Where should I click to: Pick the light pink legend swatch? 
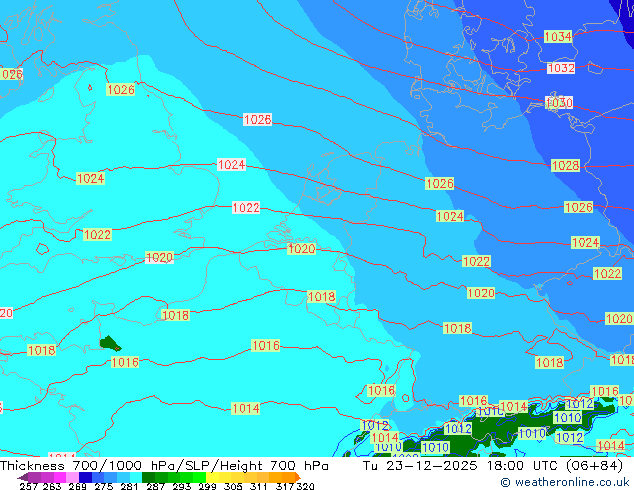(72, 477)
